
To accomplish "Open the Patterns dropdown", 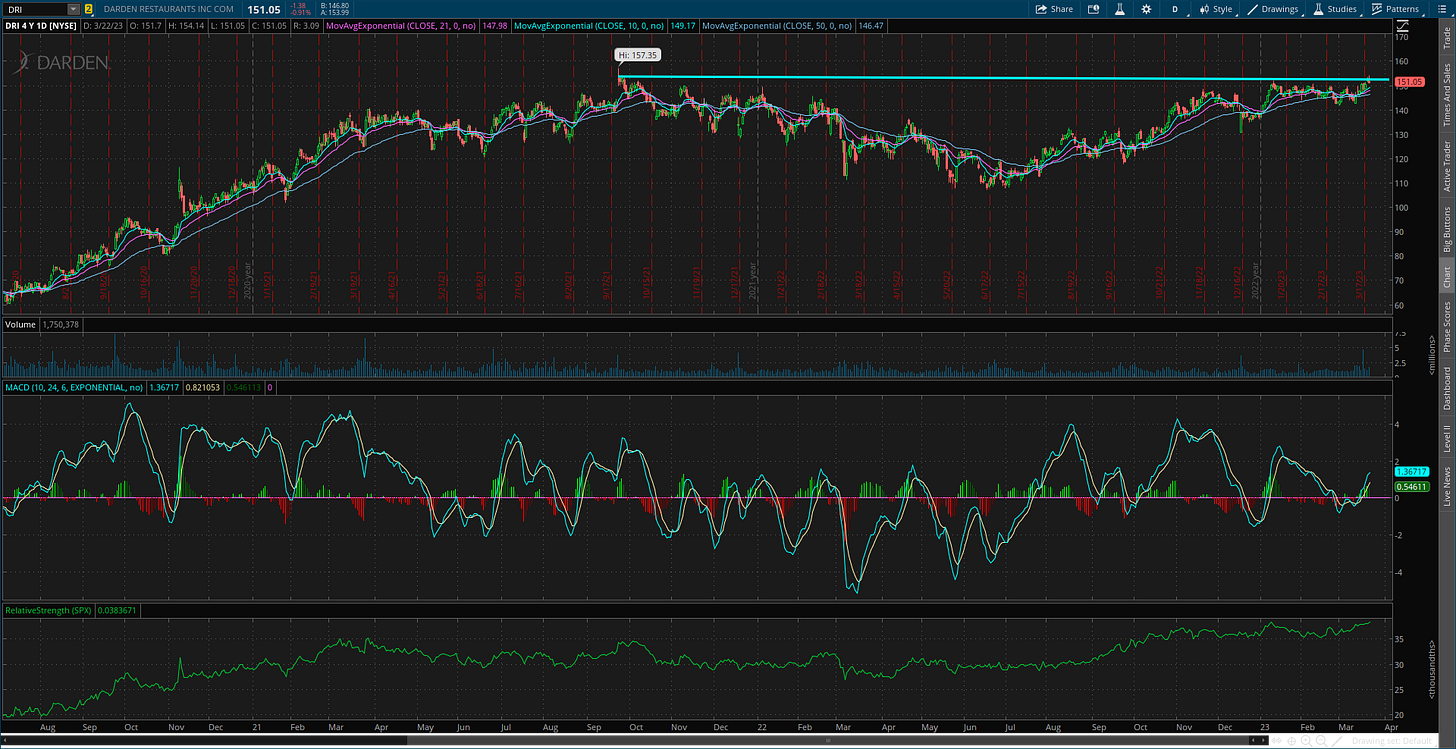I will tap(1395, 9).
